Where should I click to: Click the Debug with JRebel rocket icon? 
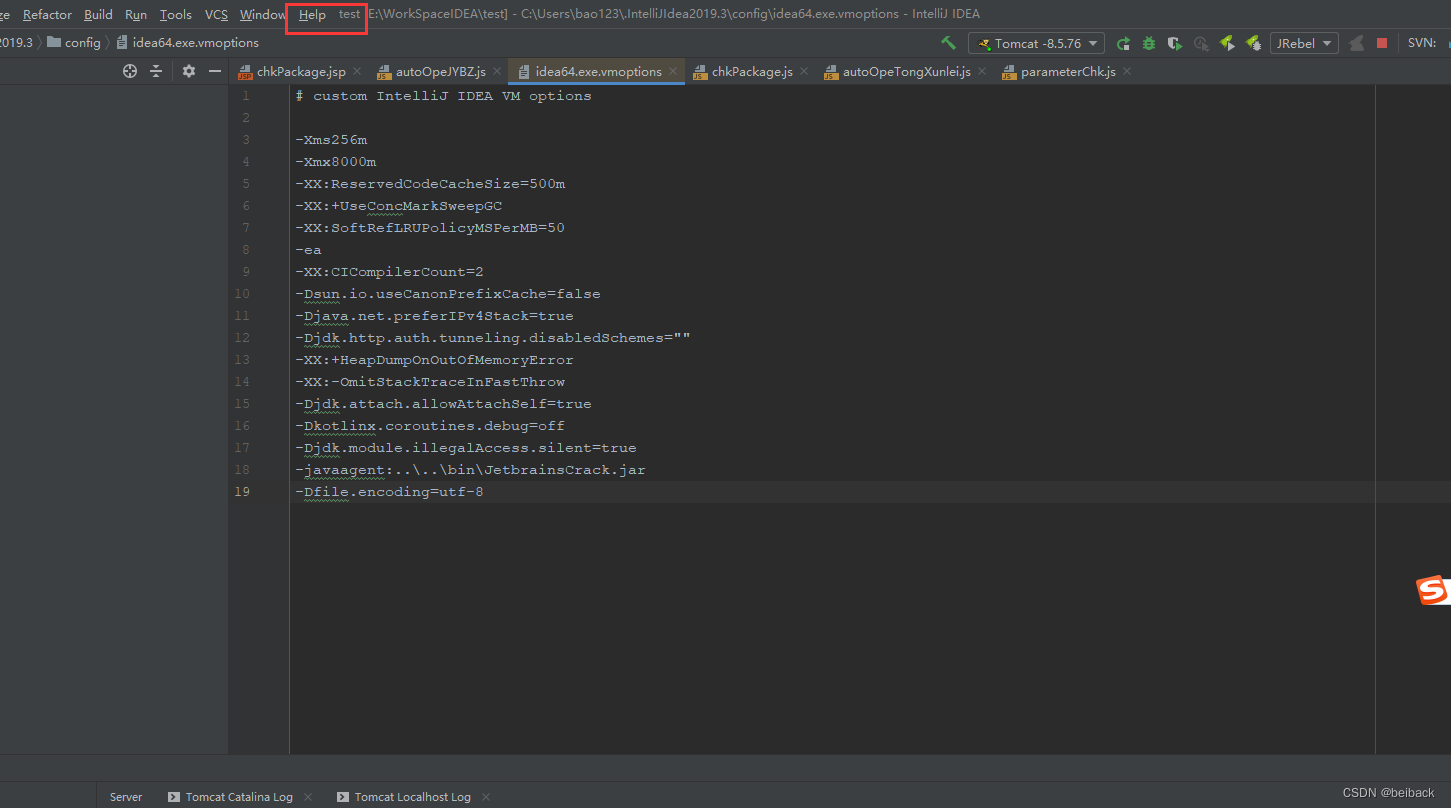[x=1253, y=43]
